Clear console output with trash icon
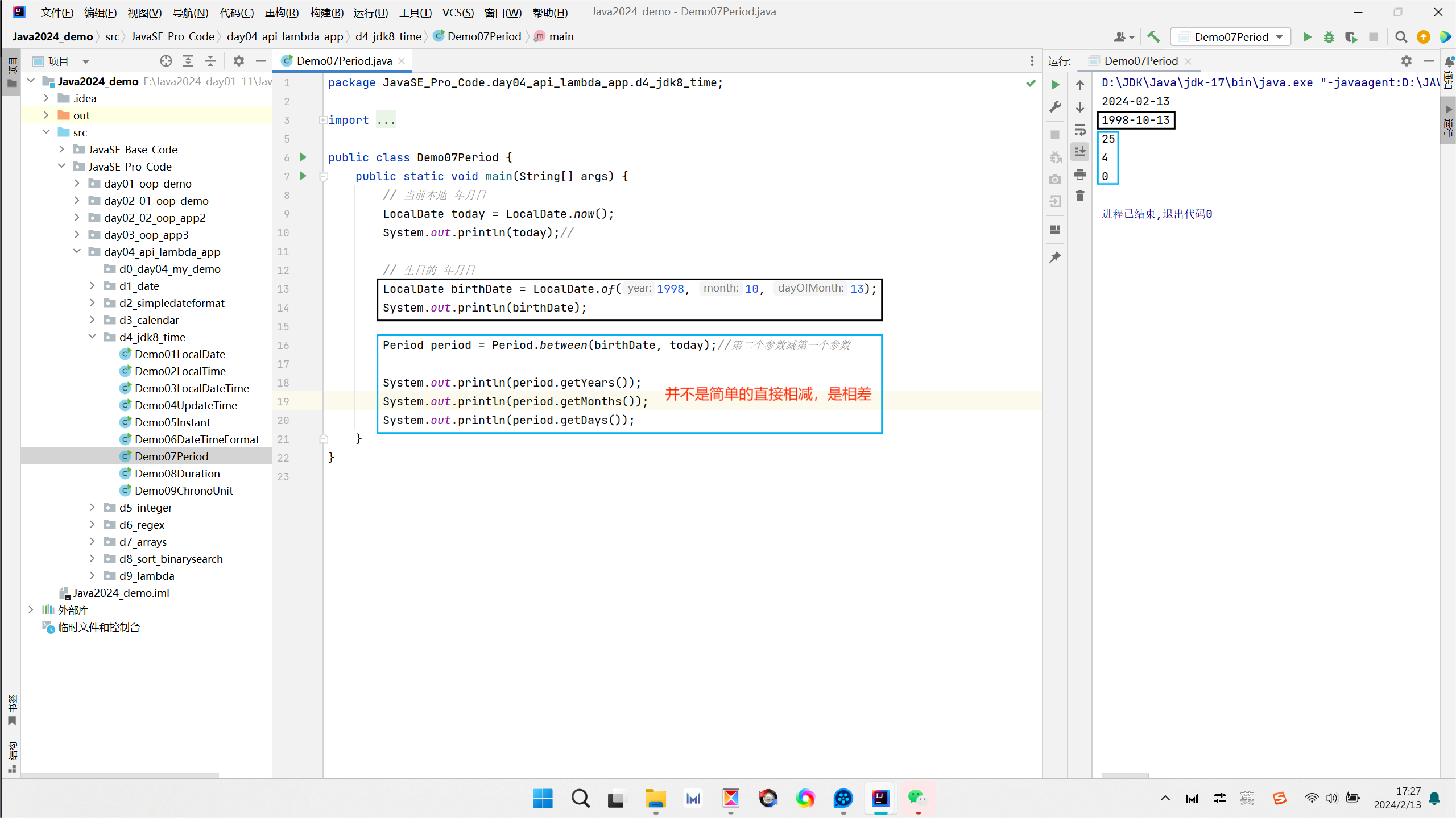 pyautogui.click(x=1079, y=196)
